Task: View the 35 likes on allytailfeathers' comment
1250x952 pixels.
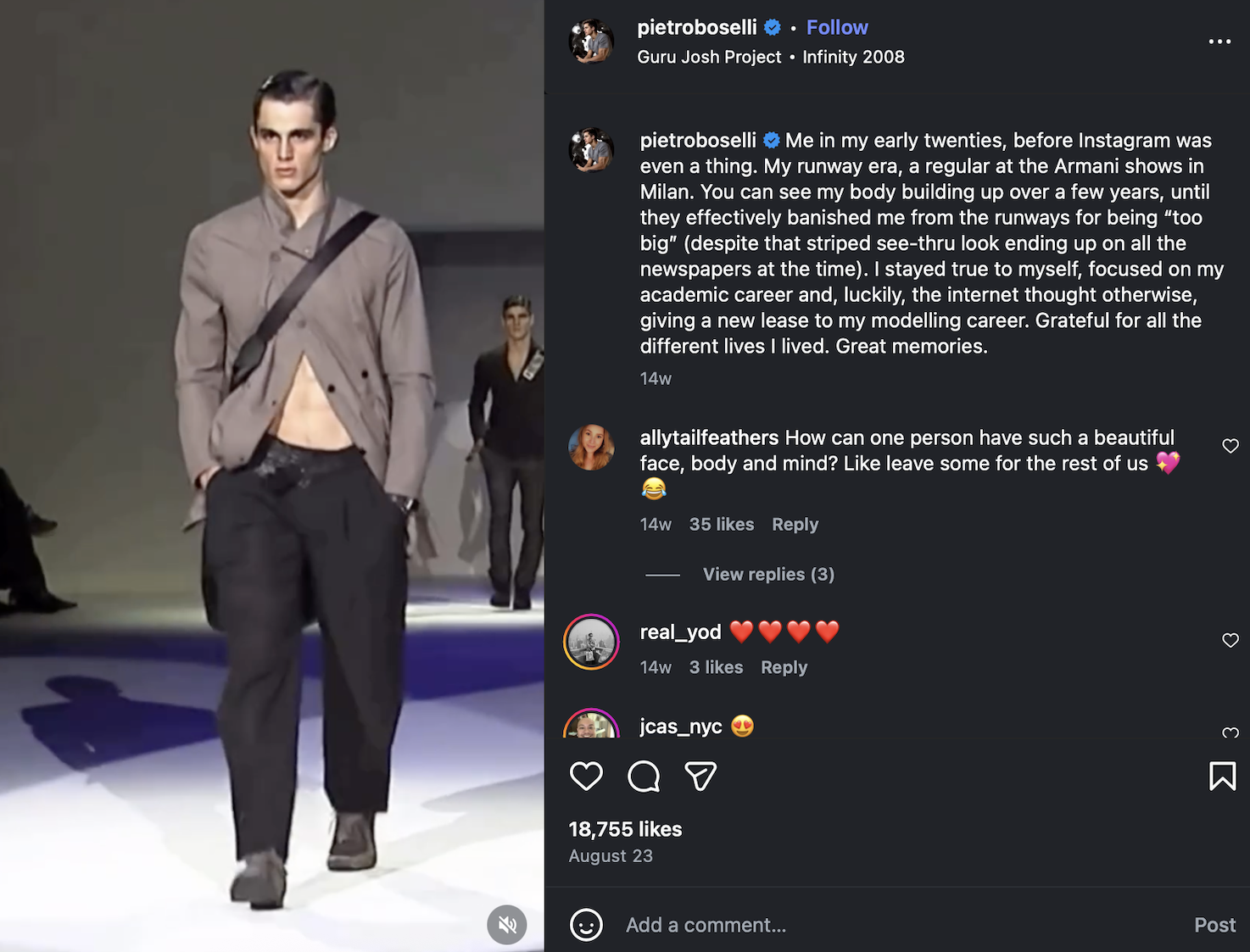Action: (721, 525)
